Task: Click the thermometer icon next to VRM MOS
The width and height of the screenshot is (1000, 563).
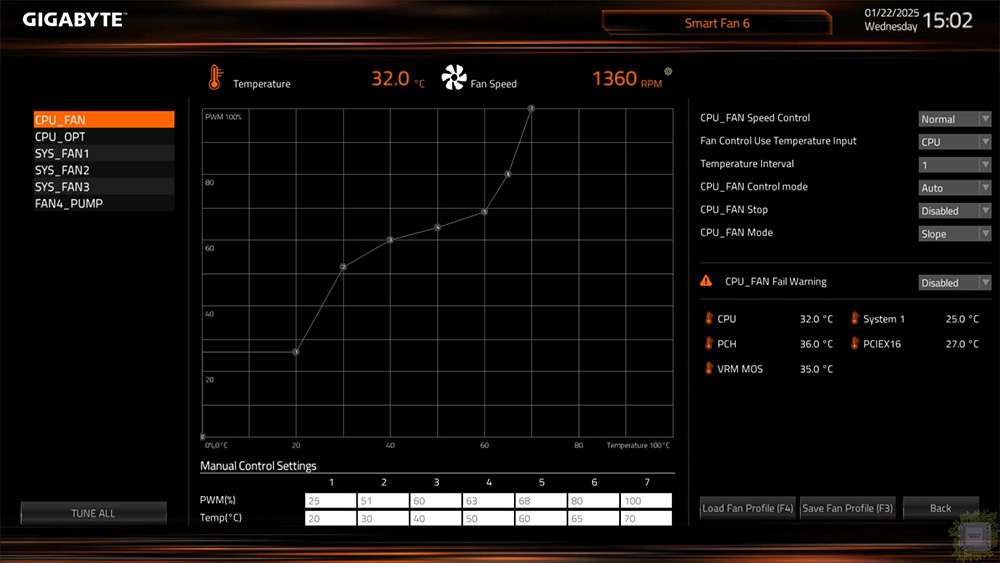Action: point(709,368)
